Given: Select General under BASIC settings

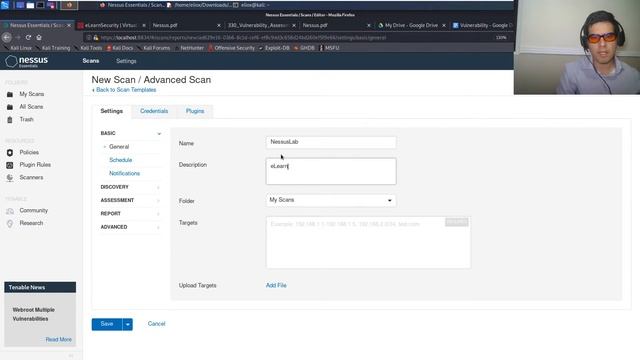Looking at the screenshot, I should click(x=119, y=147).
